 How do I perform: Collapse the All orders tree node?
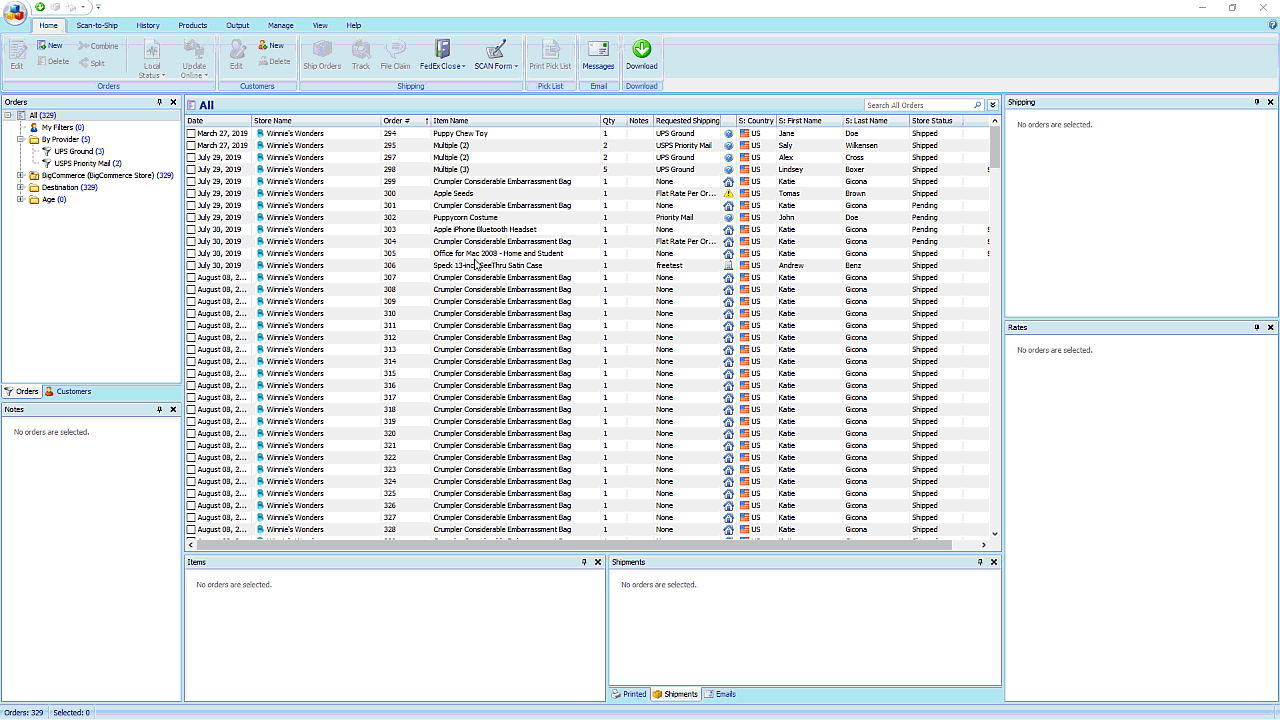click(x=8, y=115)
